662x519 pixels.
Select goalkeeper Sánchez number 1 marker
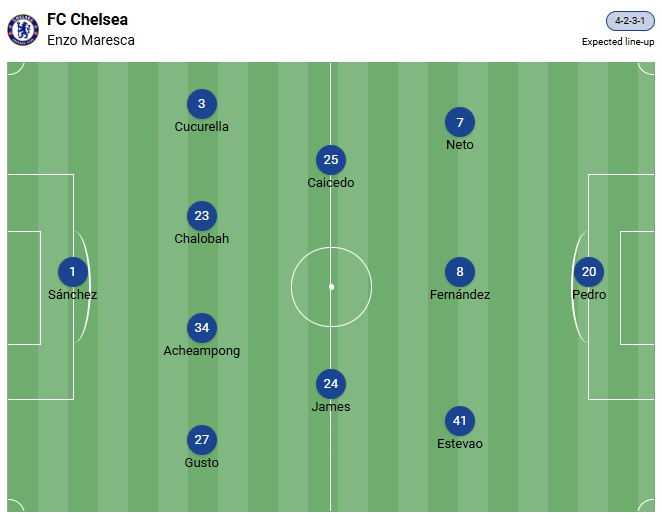(x=72, y=272)
